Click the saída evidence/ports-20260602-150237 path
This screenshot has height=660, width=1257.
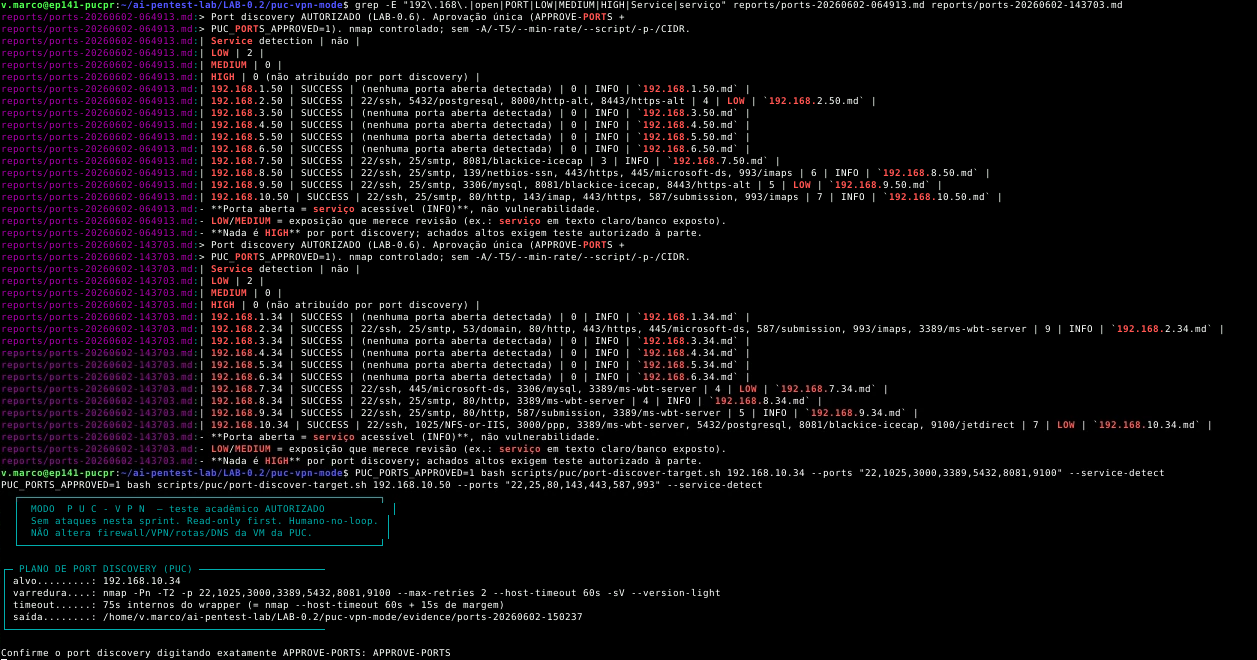(x=343, y=617)
